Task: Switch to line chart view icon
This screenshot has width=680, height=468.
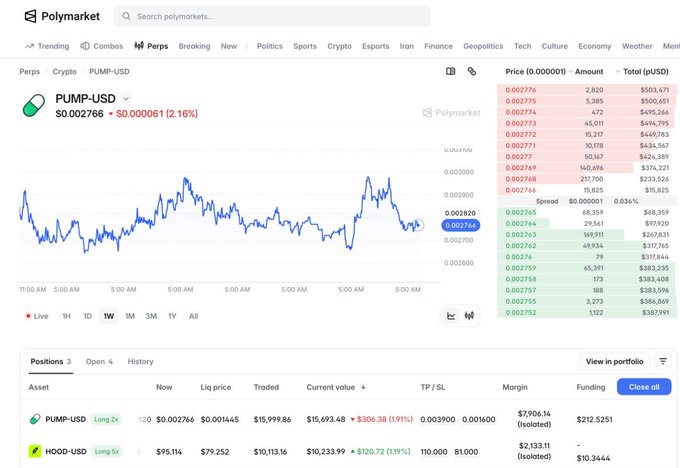Action: pyautogui.click(x=451, y=316)
